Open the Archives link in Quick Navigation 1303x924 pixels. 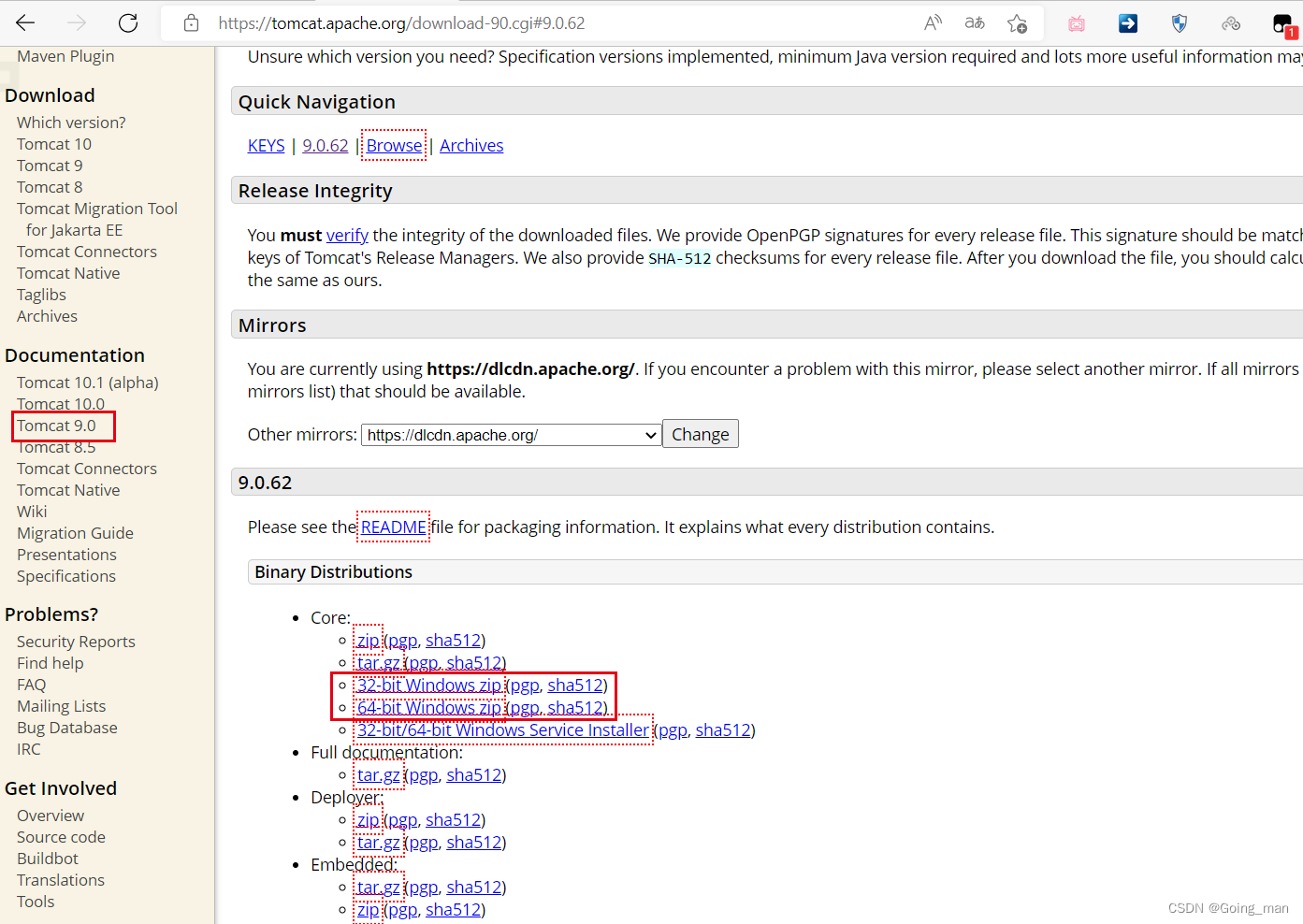471,146
